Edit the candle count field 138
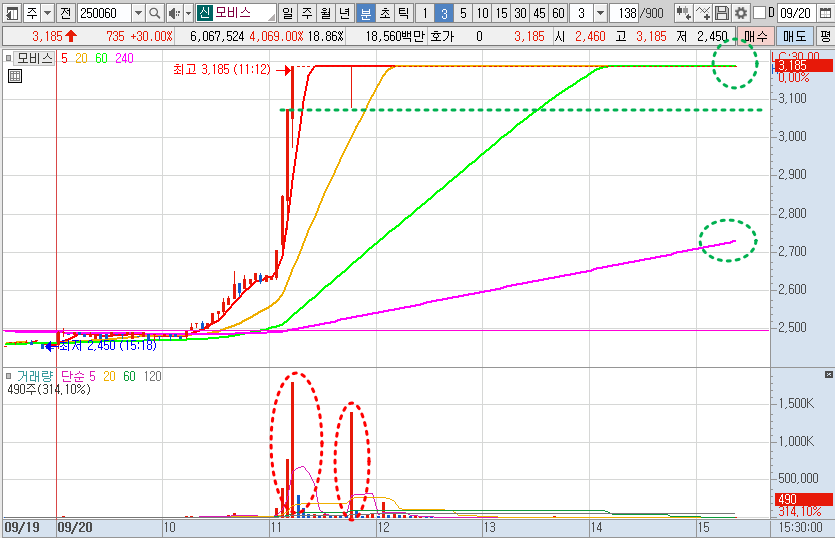Viewport: 835px width, 538px height. pos(627,13)
